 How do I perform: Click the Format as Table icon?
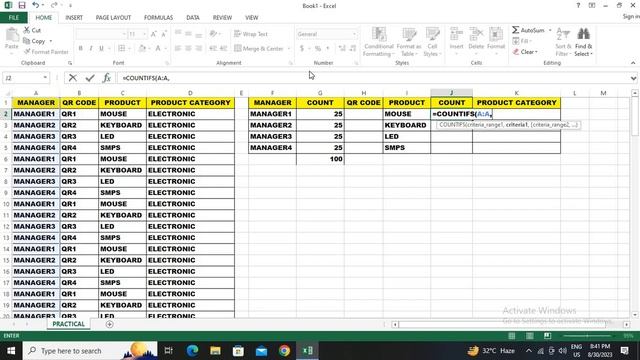point(409,35)
